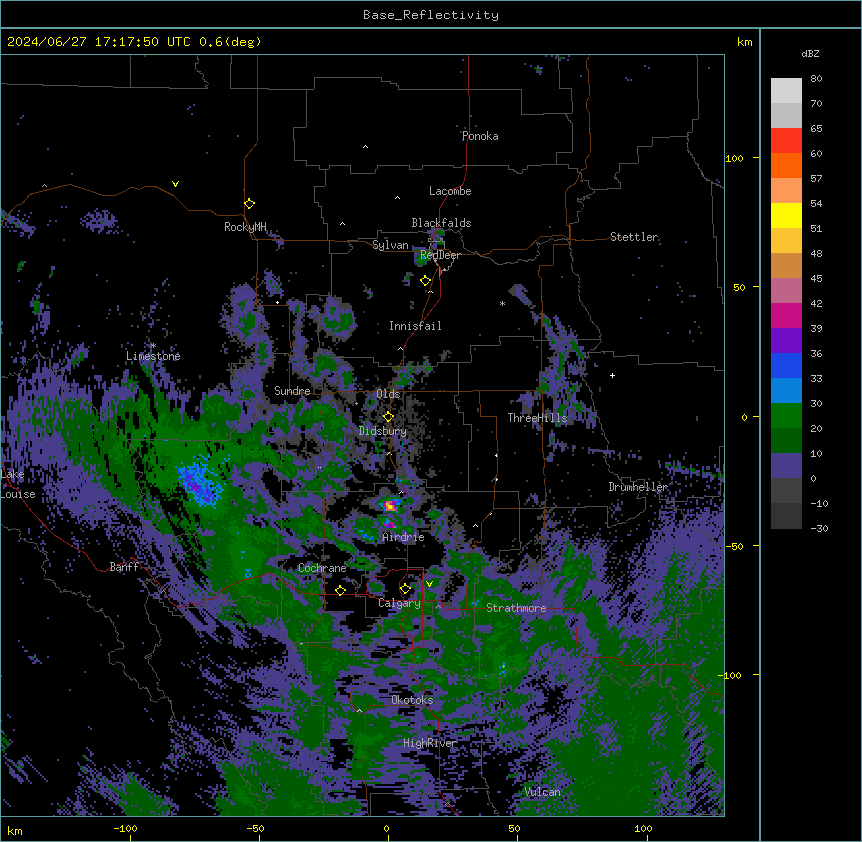Click the blue reflectivity cell southwest of Sundre
This screenshot has width=862, height=842.
point(199,484)
